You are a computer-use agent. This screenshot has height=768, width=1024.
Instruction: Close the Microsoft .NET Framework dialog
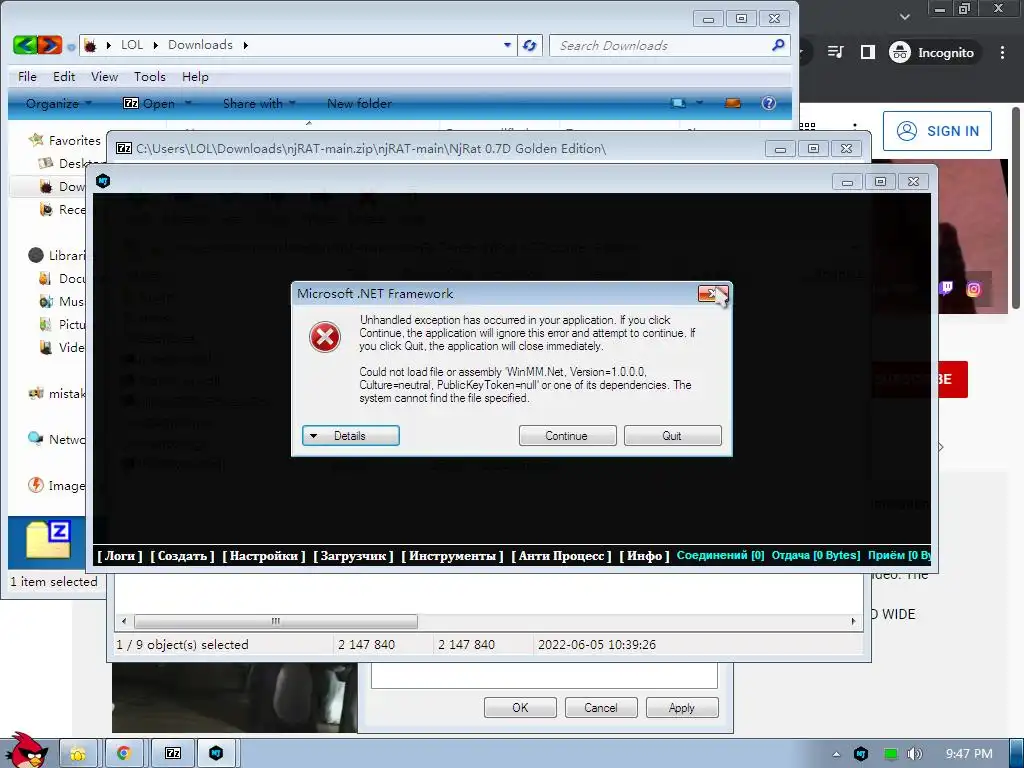point(712,294)
